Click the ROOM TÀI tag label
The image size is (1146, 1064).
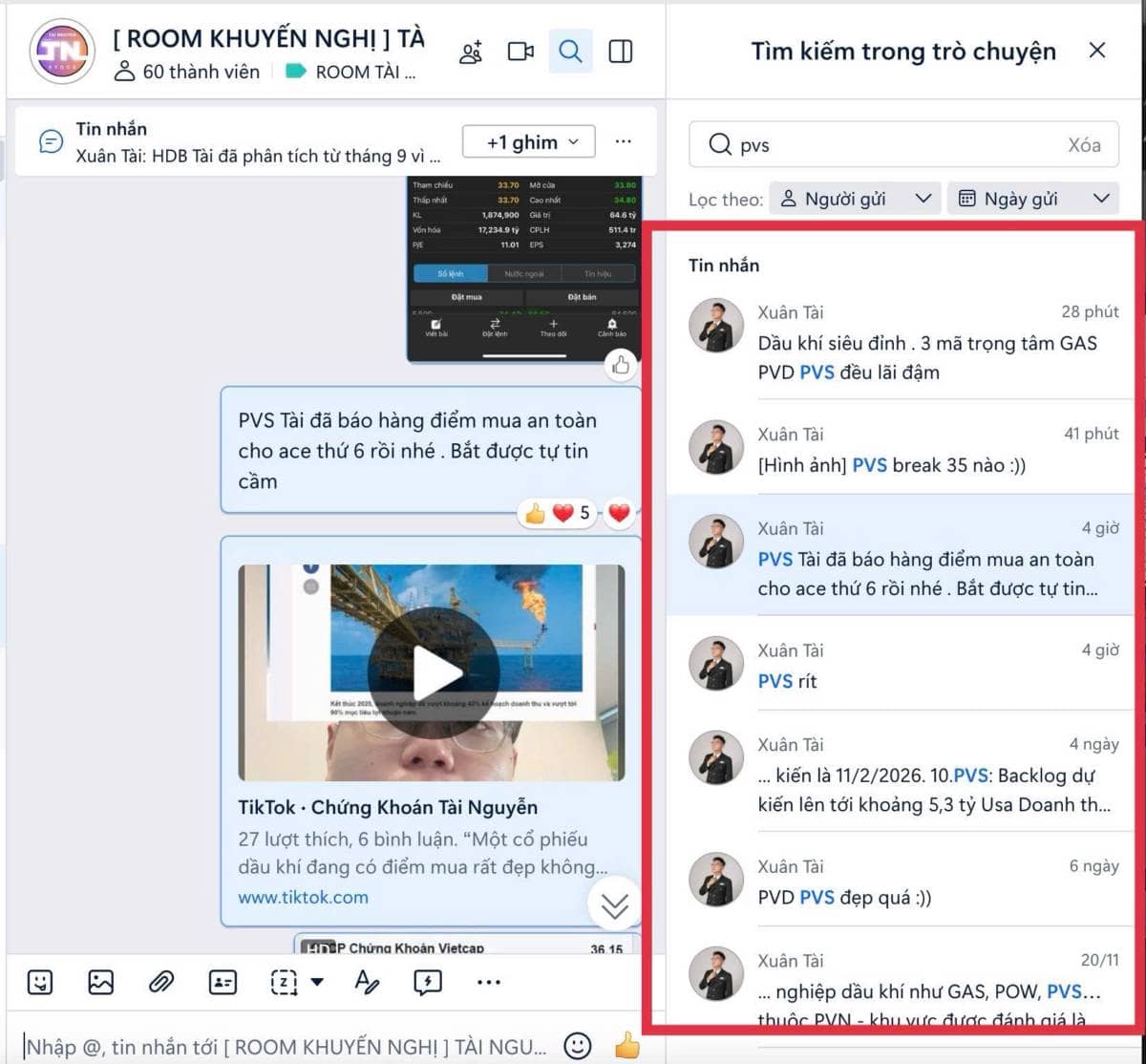pos(351,72)
